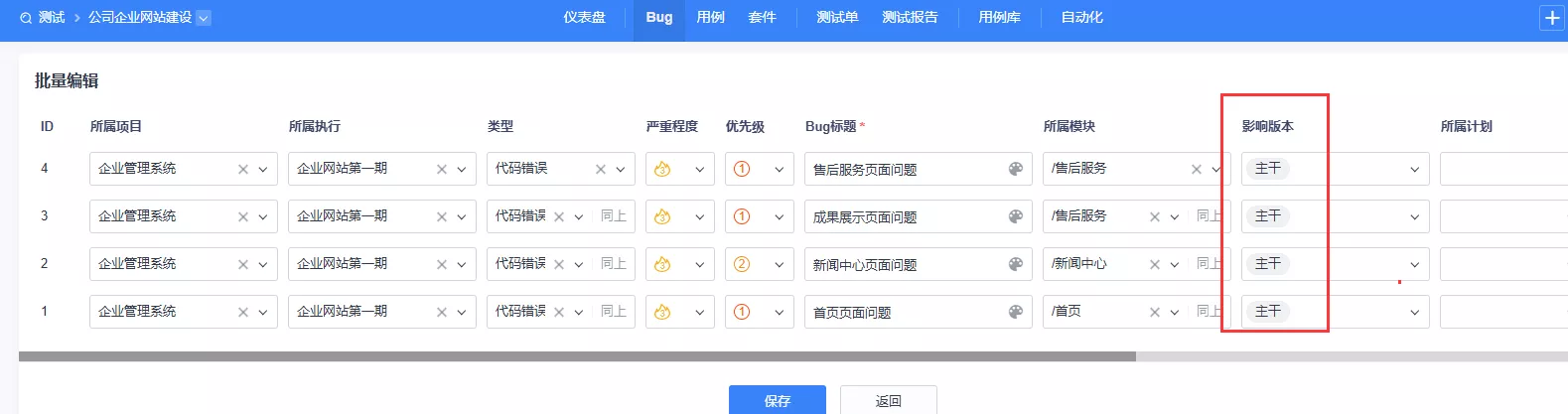Click the plus icon at top right
Viewport: 1568px width, 414px height.
pyautogui.click(x=1552, y=18)
